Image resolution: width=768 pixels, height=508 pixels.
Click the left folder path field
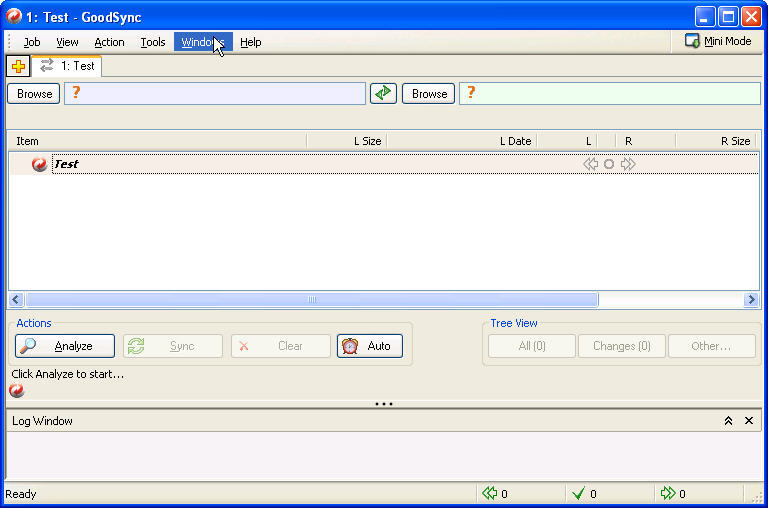[215, 93]
